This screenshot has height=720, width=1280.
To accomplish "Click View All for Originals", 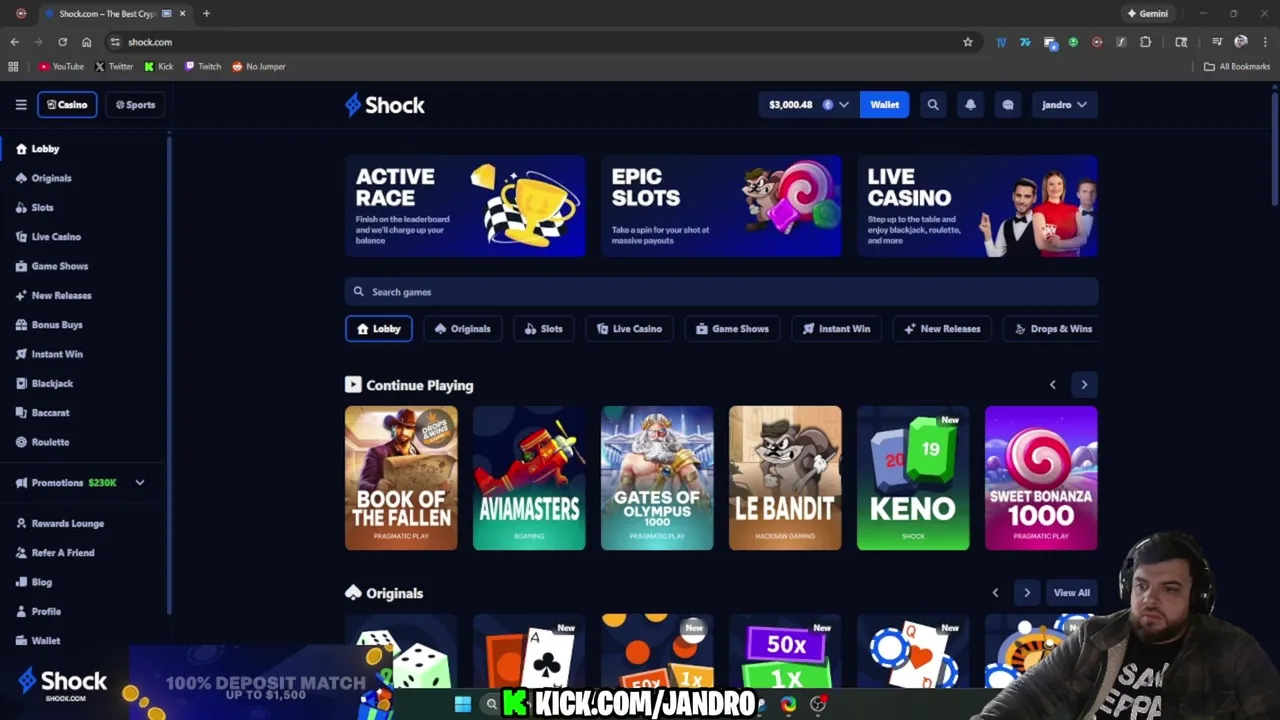I will click(1071, 593).
